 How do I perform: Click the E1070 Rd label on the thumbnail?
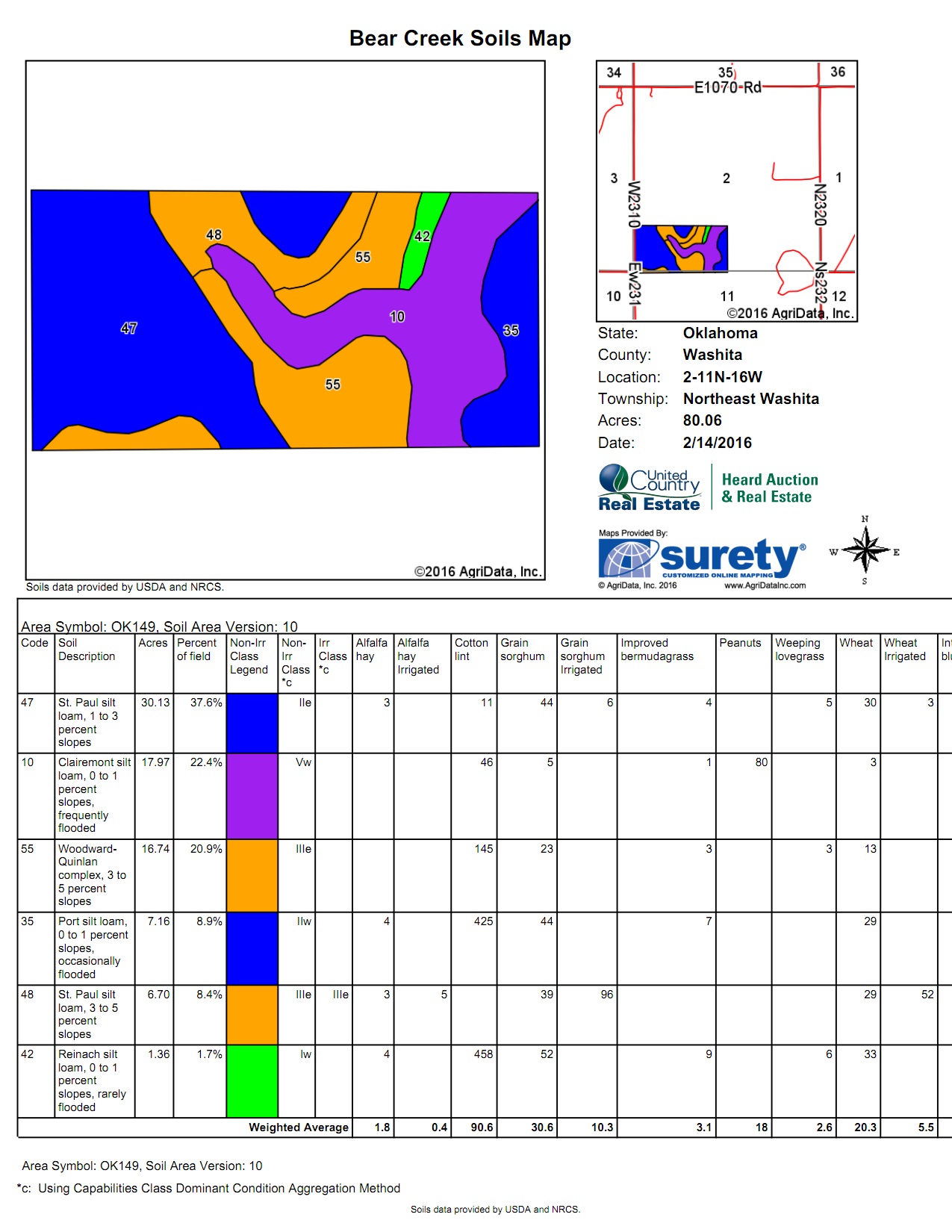[727, 87]
